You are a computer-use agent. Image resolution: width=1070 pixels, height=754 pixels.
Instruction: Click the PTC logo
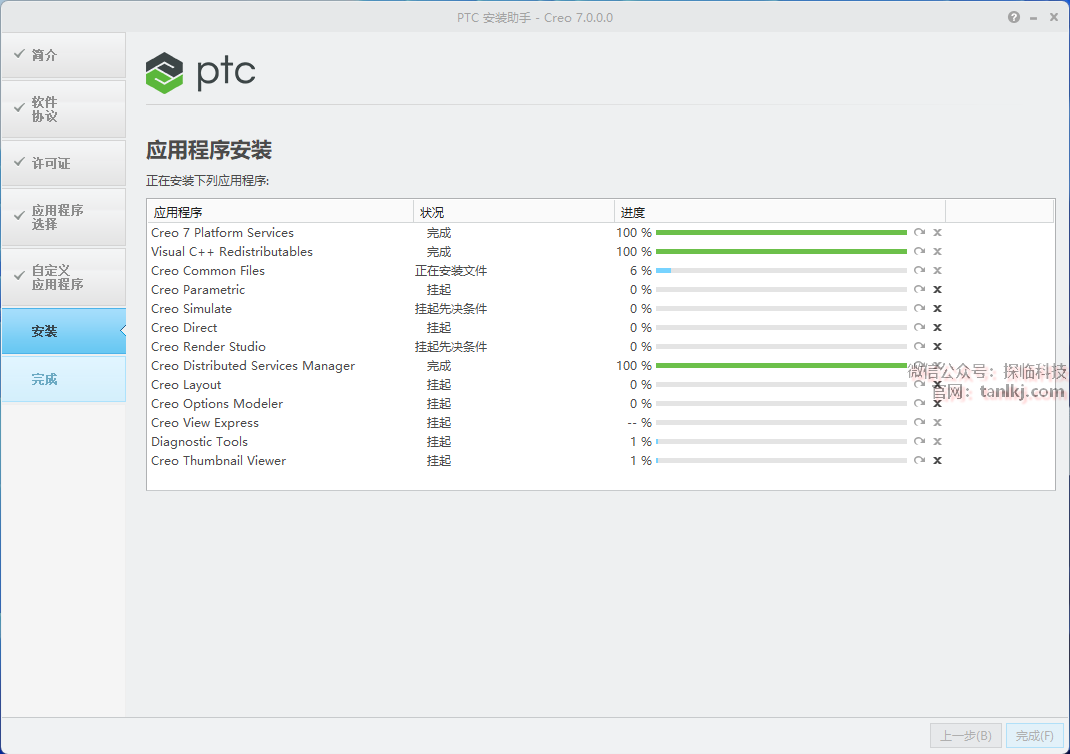click(201, 72)
